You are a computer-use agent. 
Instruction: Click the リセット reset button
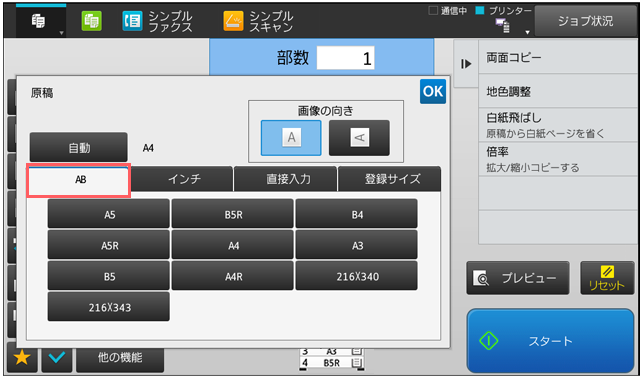tap(607, 278)
